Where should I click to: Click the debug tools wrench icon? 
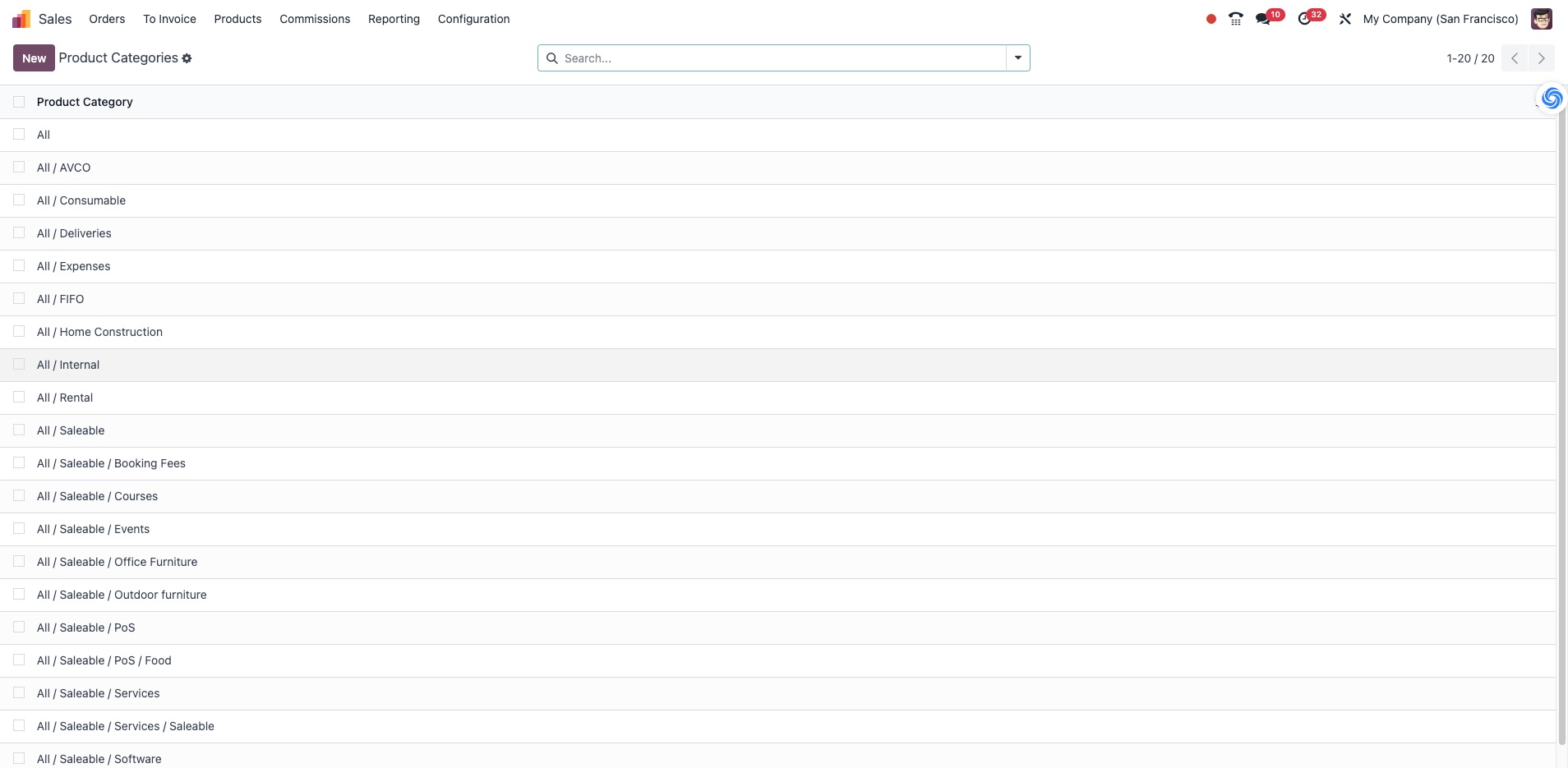[1345, 19]
